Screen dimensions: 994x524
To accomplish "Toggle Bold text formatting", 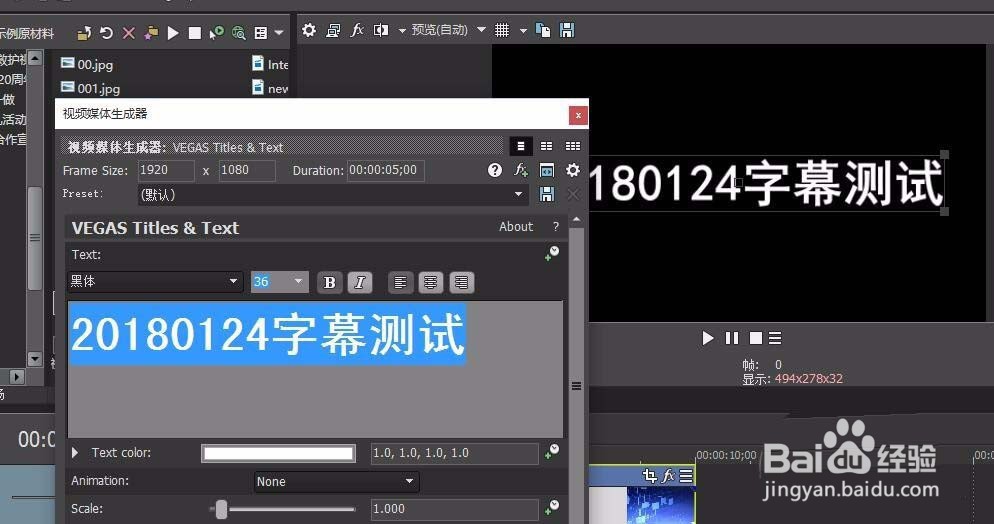I will (329, 283).
